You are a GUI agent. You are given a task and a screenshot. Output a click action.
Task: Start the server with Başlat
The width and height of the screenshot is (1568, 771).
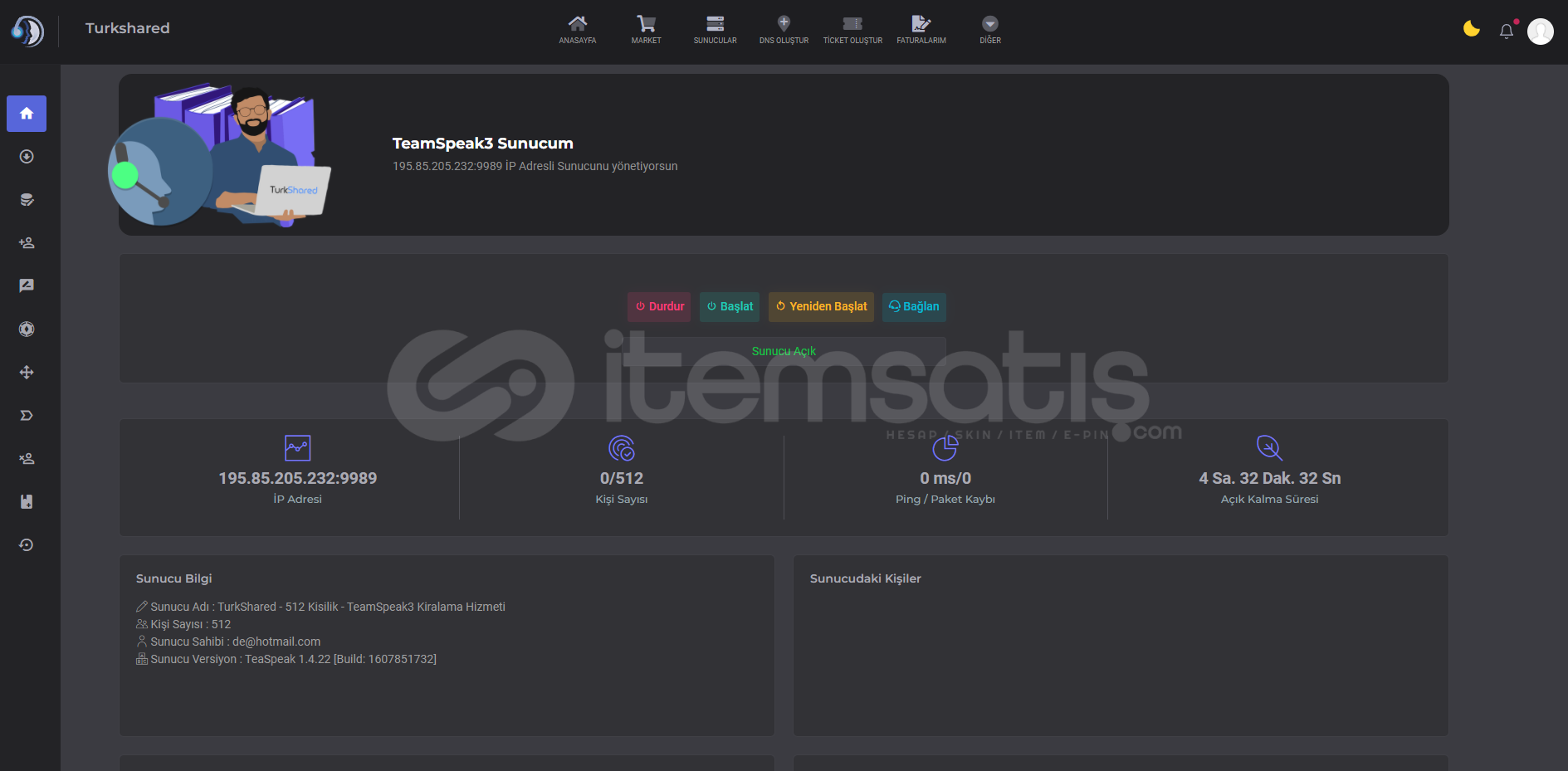pyautogui.click(x=730, y=307)
